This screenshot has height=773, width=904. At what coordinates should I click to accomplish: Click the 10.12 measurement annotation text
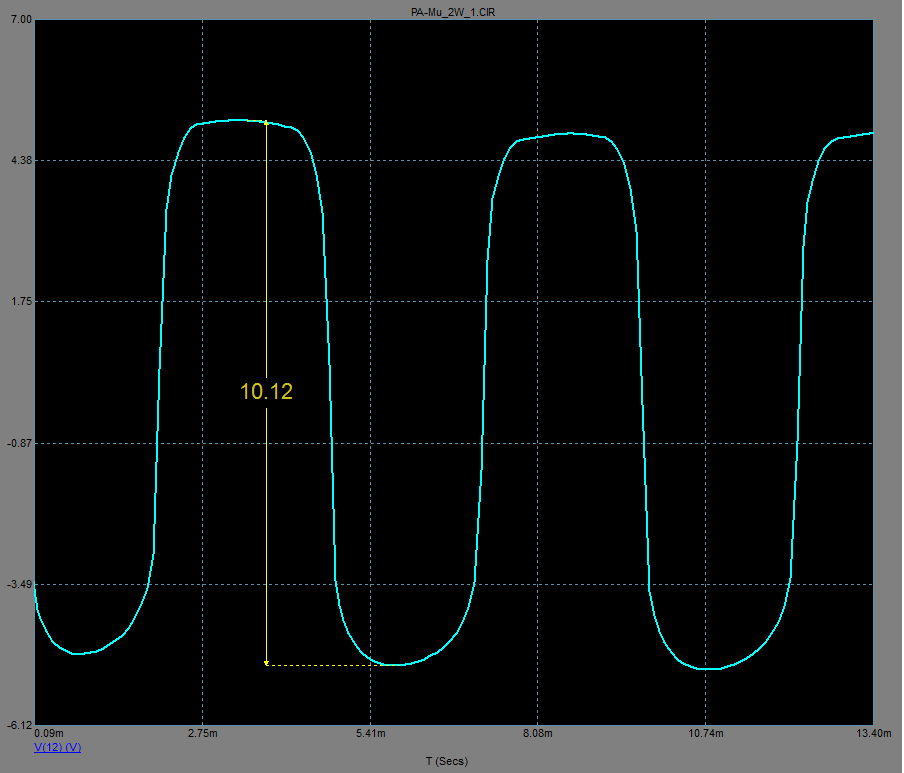(x=266, y=392)
